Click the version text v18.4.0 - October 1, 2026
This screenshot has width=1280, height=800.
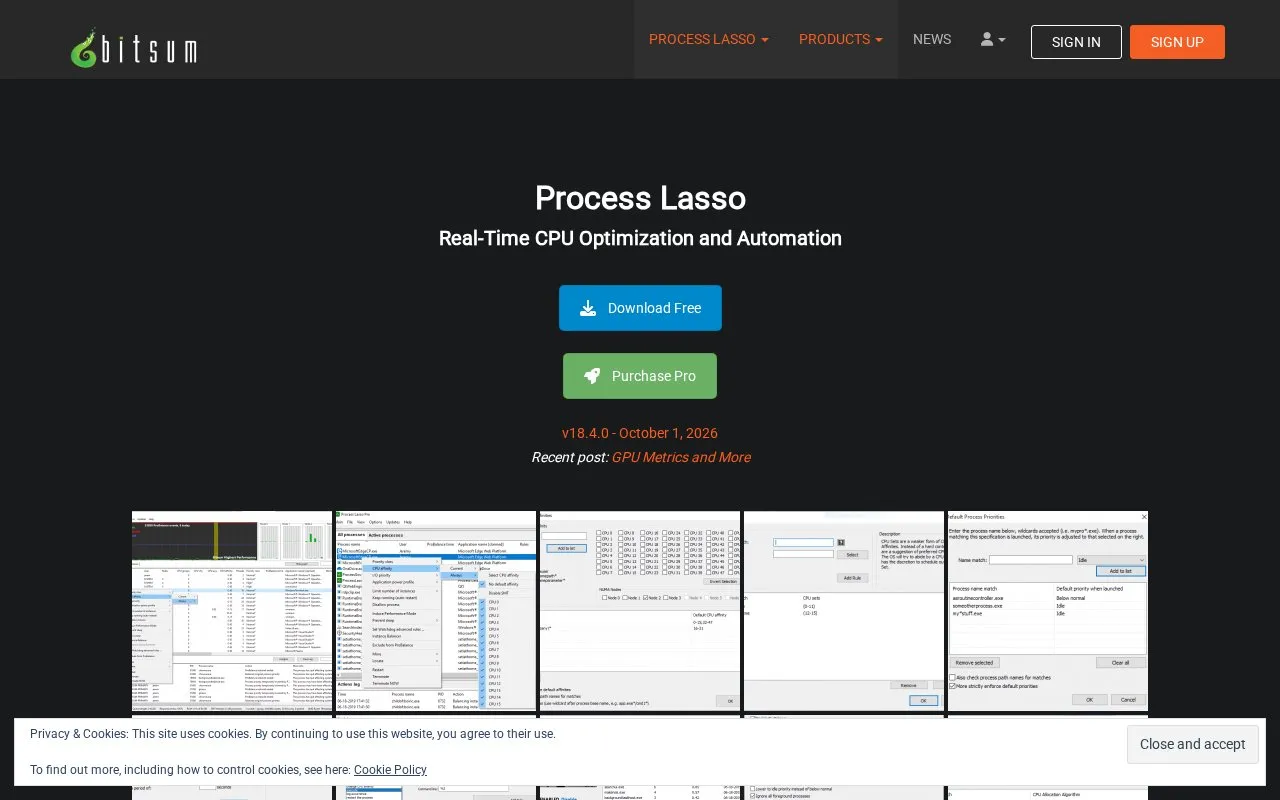coord(640,433)
